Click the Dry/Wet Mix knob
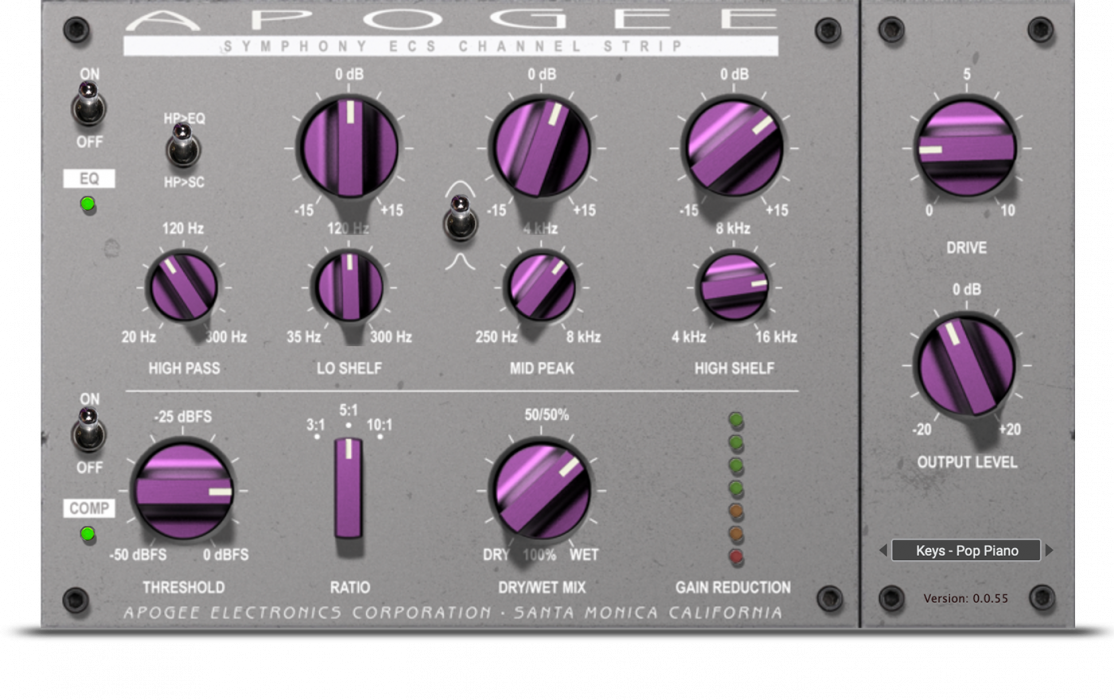The image size is (1114, 700). pos(540,492)
